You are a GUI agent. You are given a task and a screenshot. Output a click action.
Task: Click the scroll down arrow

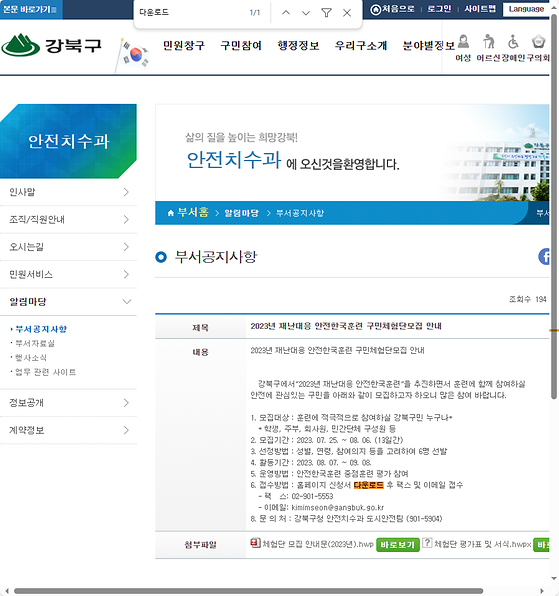tap(554, 579)
